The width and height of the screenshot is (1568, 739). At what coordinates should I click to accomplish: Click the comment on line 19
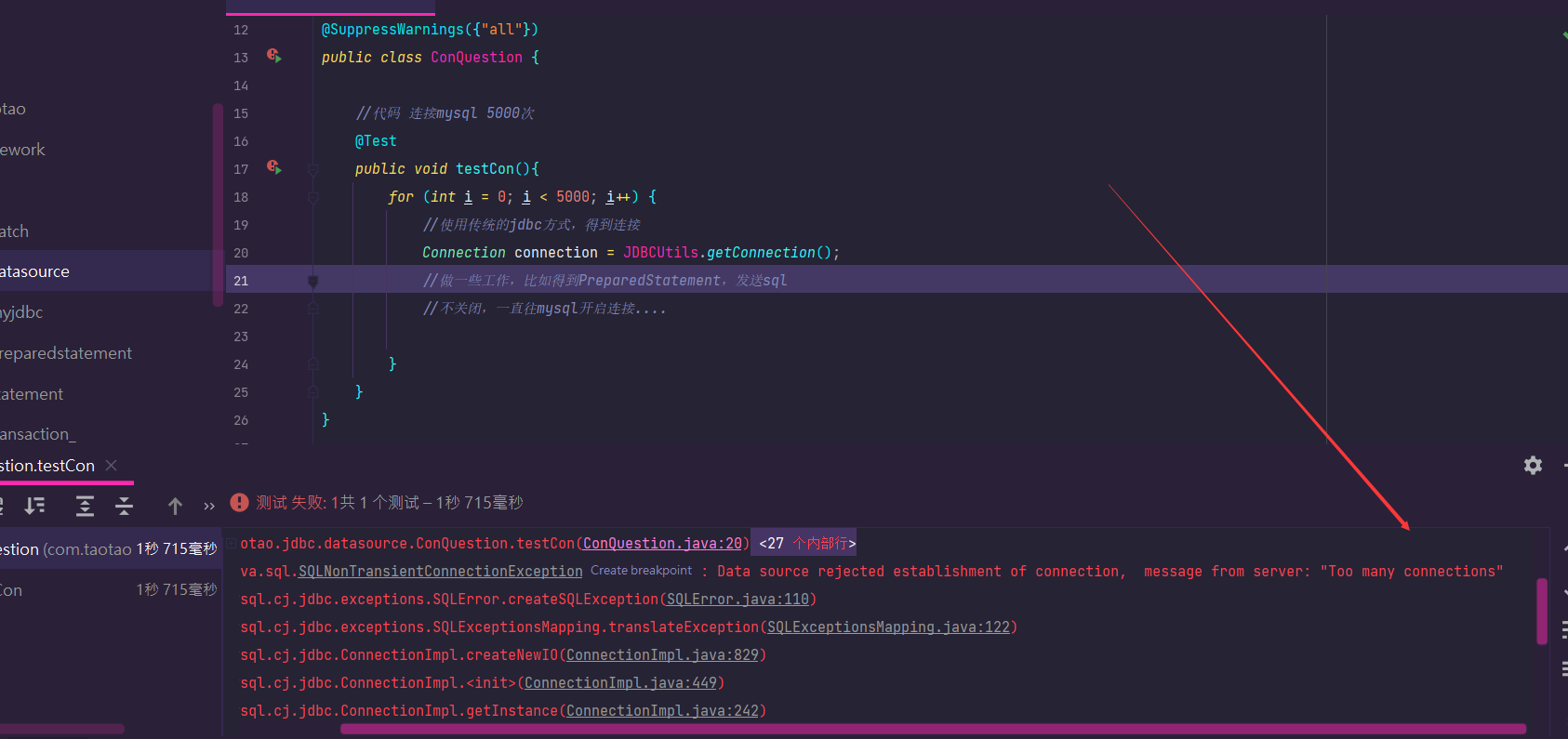pos(532,224)
